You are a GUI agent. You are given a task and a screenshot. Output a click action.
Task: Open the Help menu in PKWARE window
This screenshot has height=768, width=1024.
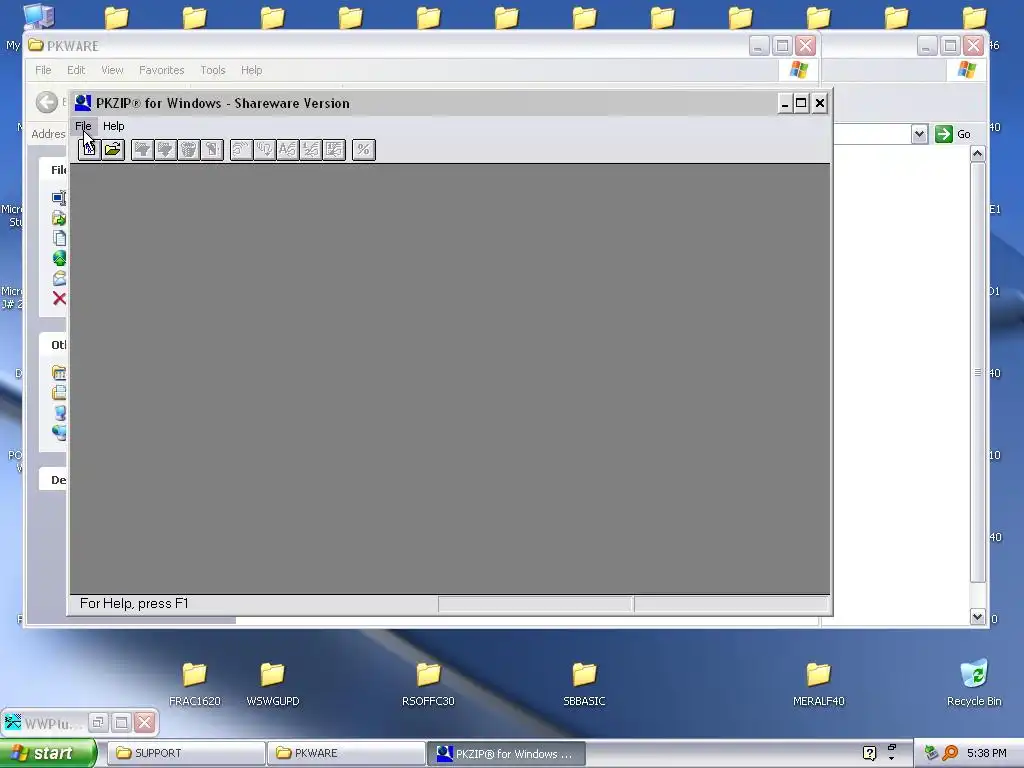point(251,70)
